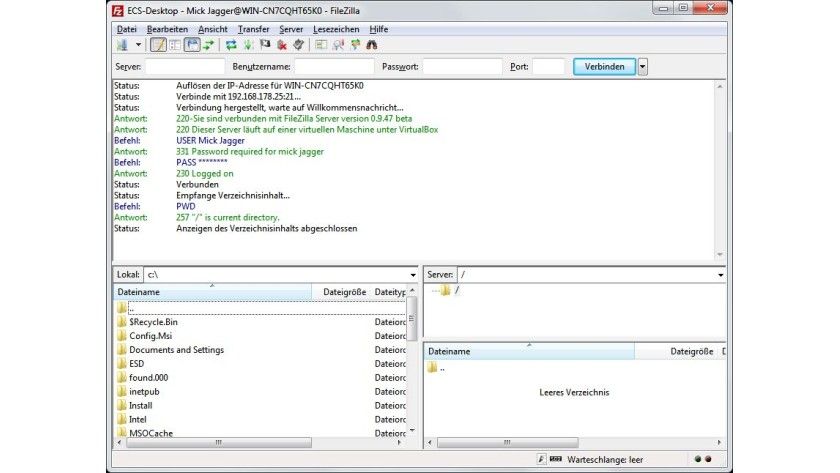
Task: Click the local file list horizontal scrollbar
Action: 219,442
